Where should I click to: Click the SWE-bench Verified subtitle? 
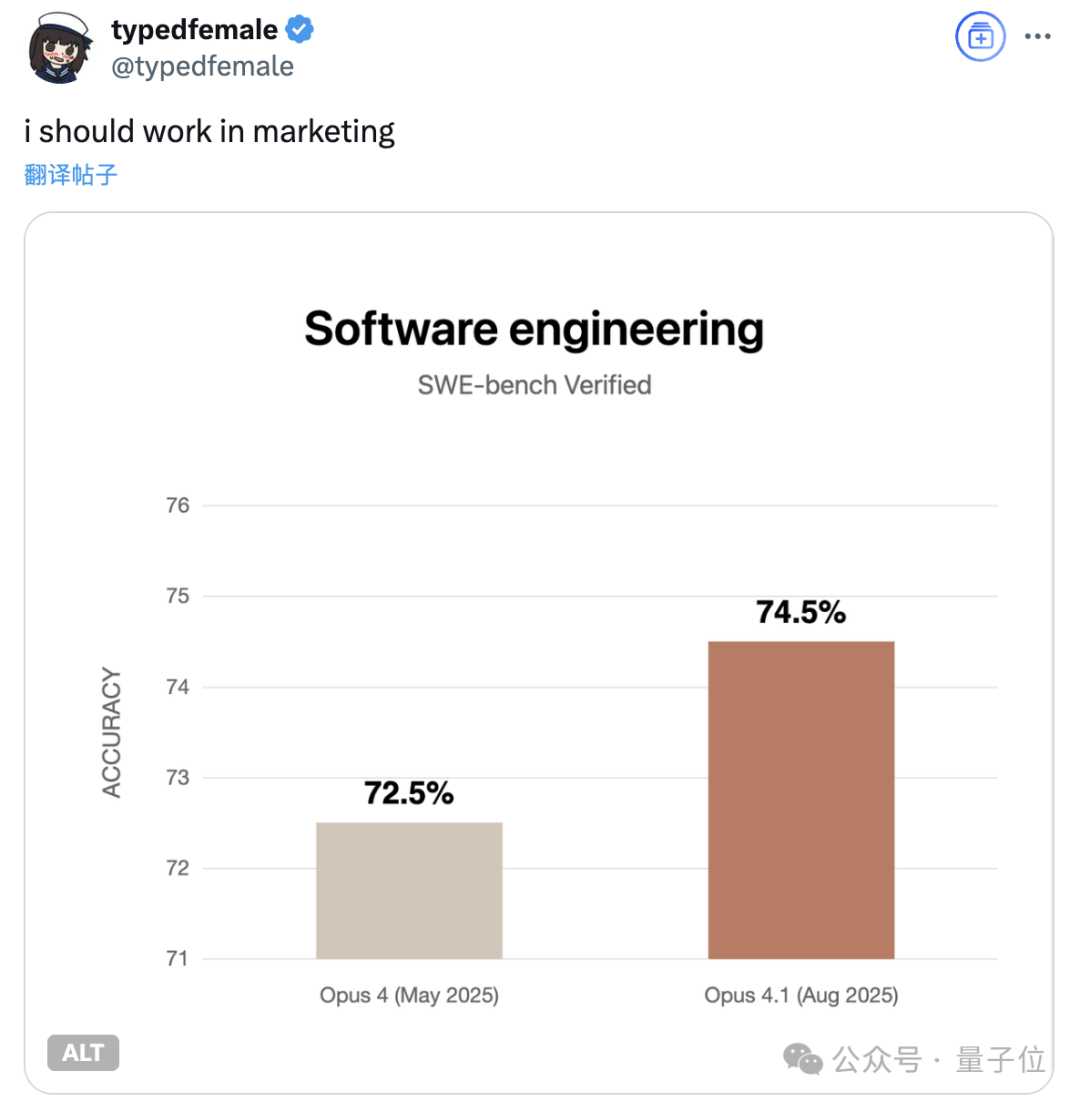535,385
